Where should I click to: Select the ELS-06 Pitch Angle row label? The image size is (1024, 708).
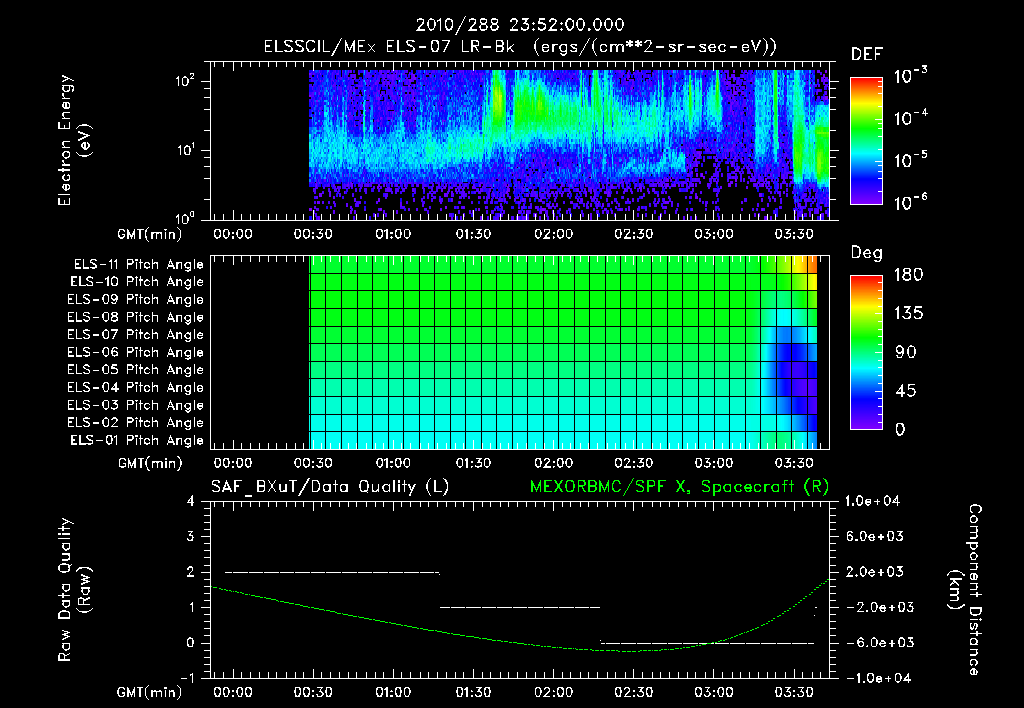point(135,353)
